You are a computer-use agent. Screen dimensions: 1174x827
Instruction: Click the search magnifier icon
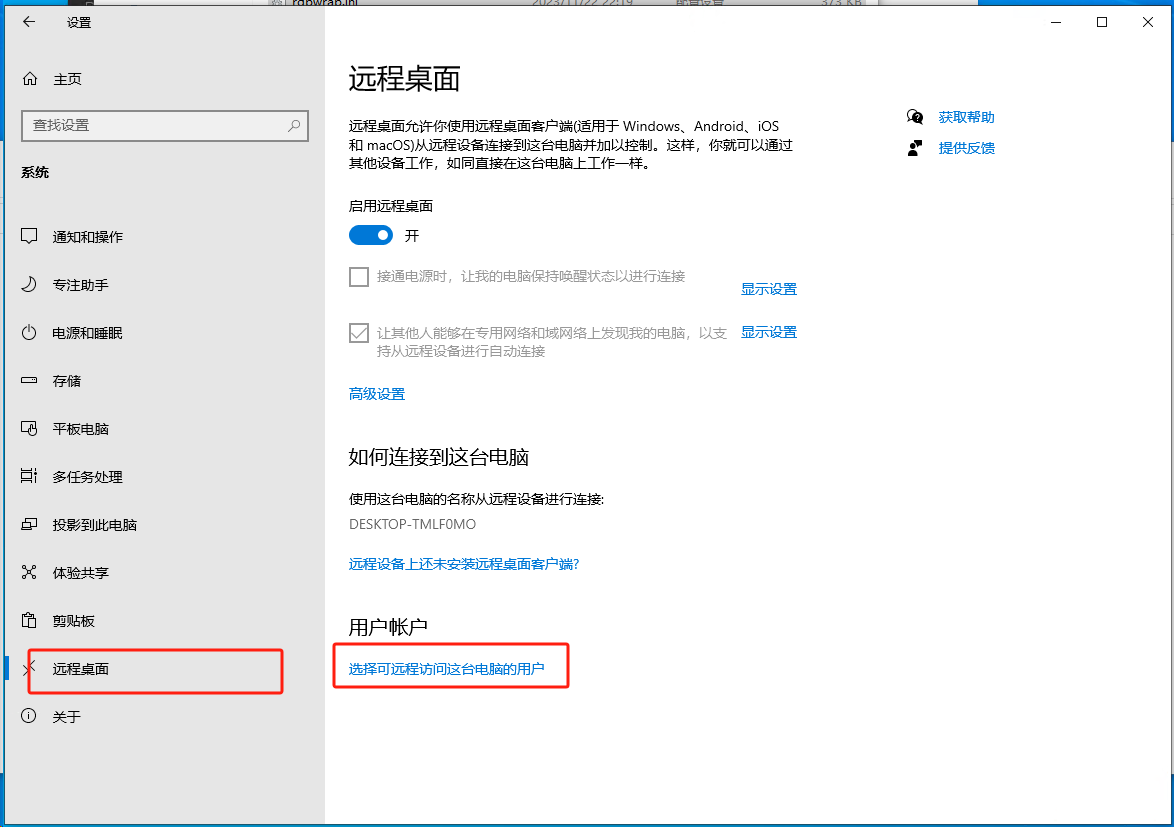pos(294,126)
